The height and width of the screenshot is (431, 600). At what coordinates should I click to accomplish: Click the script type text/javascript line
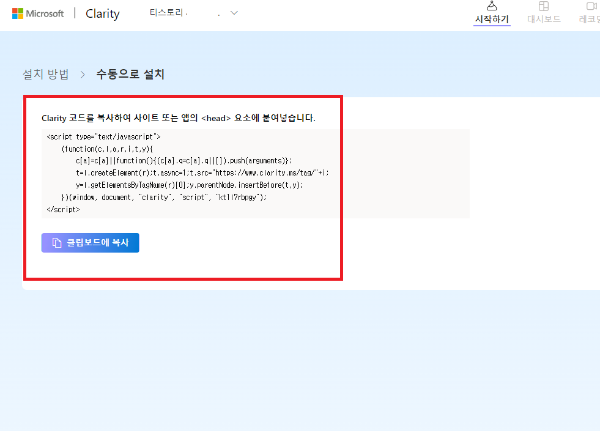(x=103, y=137)
